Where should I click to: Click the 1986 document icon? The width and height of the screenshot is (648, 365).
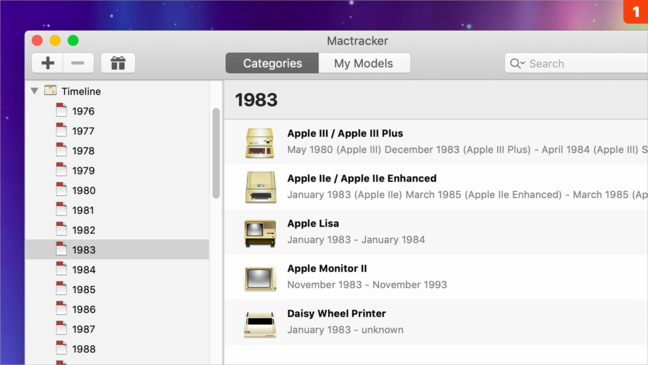pos(61,308)
